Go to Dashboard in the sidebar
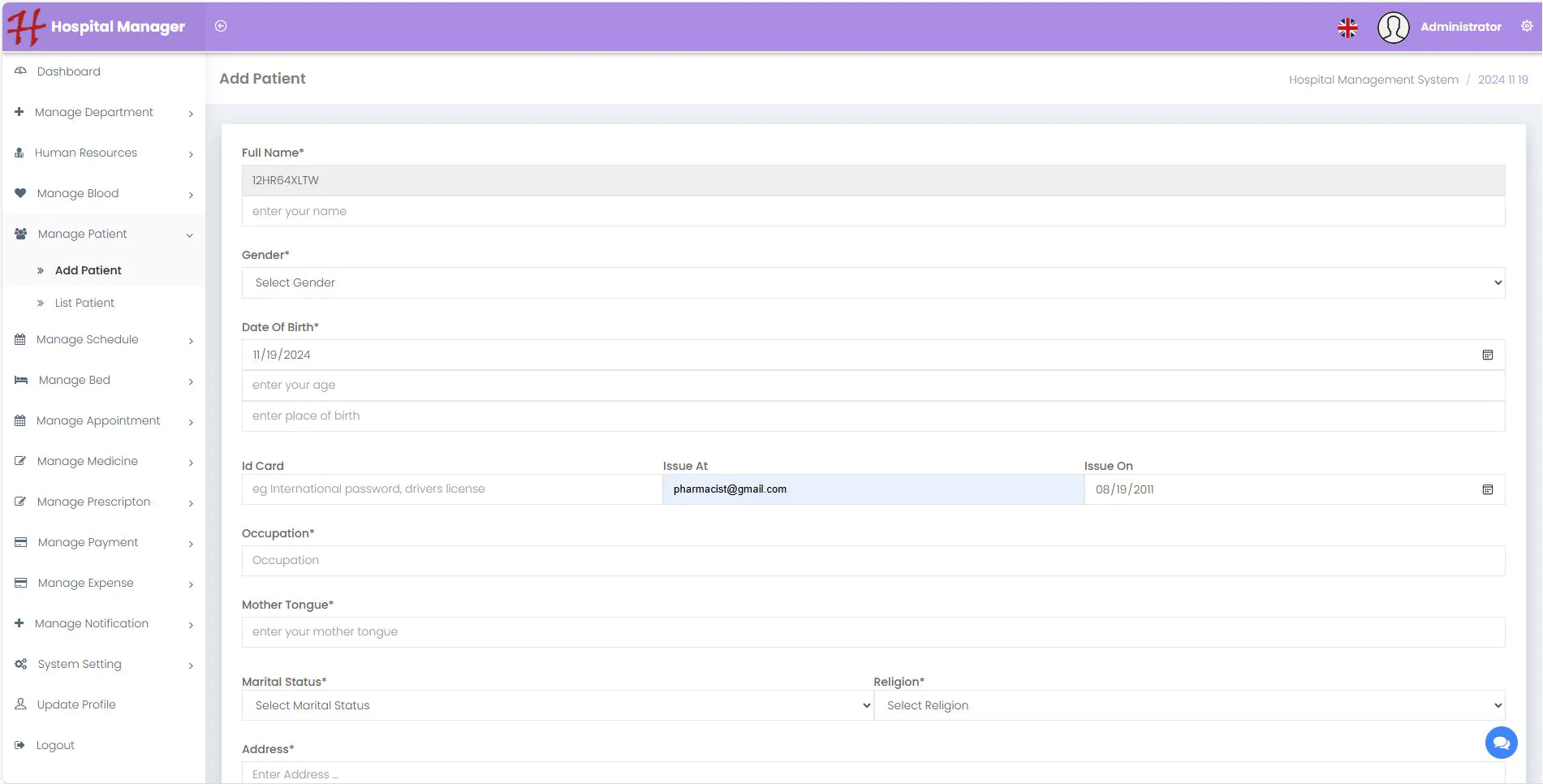This screenshot has width=1543, height=784. point(69,71)
